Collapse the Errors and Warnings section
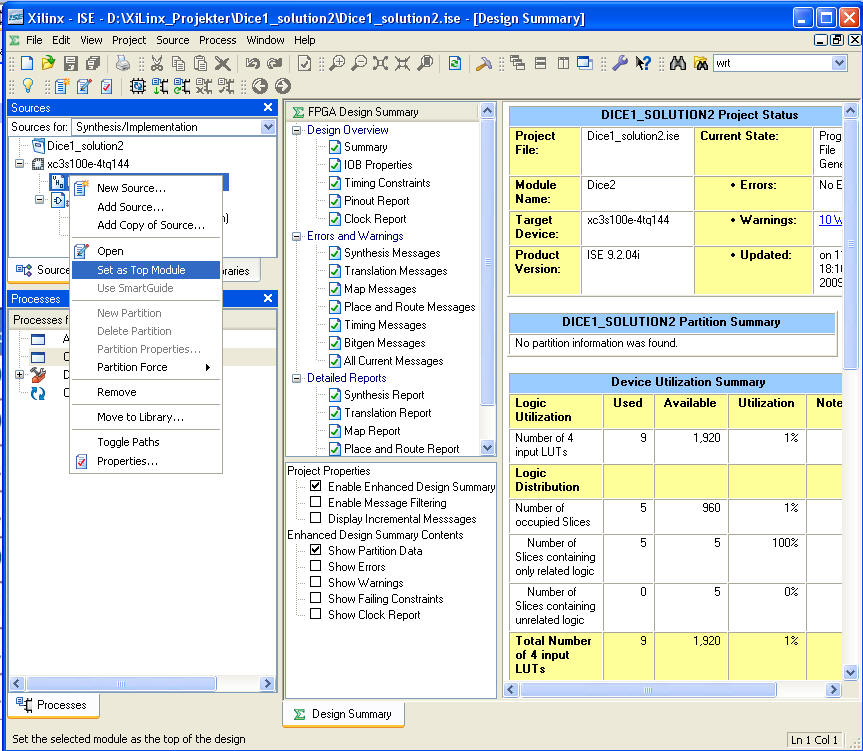Image resolution: width=863 pixels, height=751 pixels. pyautogui.click(x=297, y=236)
